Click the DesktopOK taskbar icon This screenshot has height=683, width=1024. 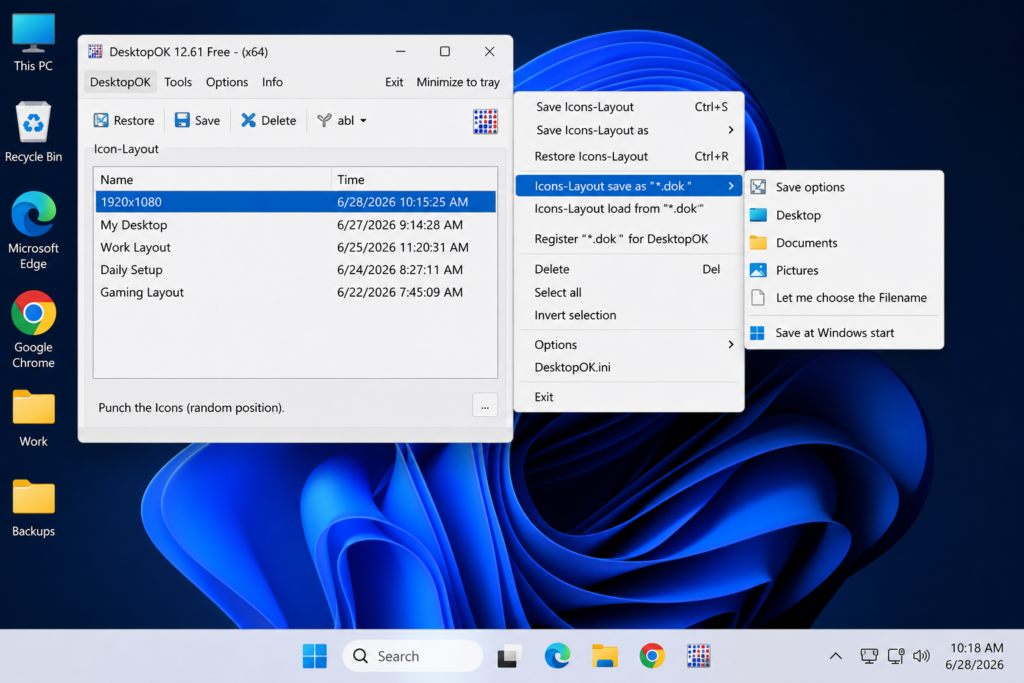[x=698, y=656]
